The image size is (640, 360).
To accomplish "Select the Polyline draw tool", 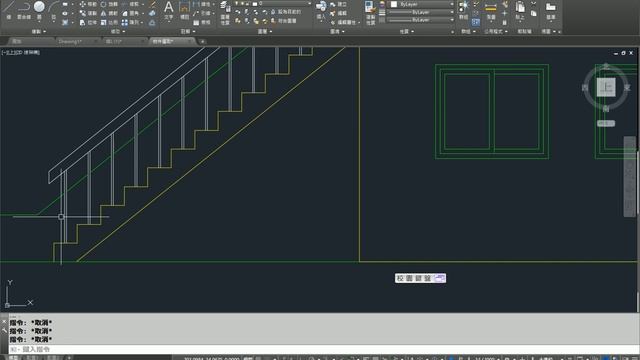I will pos(24,9).
